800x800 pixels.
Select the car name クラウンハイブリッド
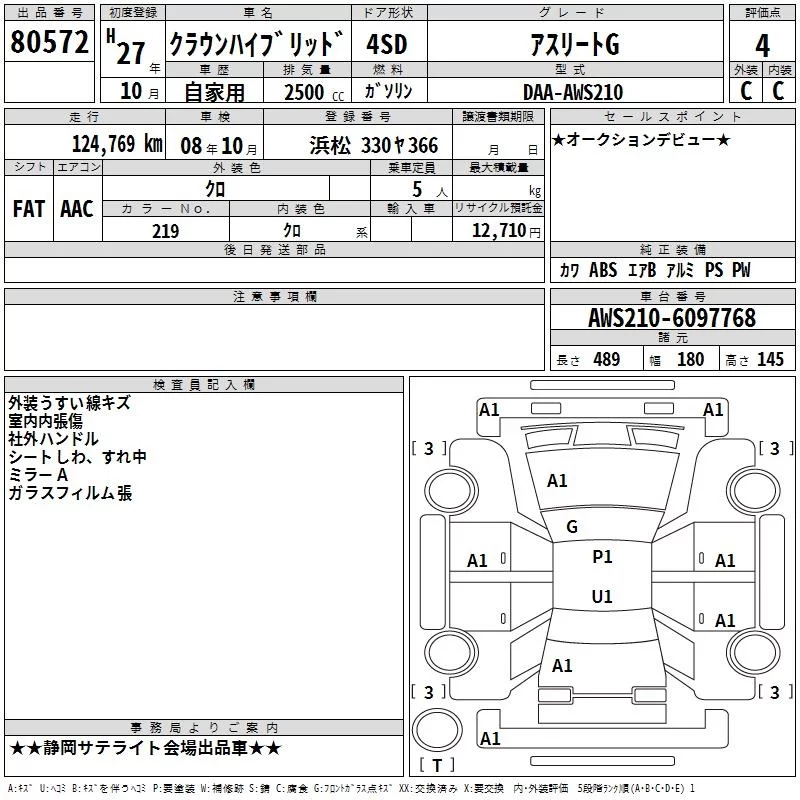click(256, 45)
